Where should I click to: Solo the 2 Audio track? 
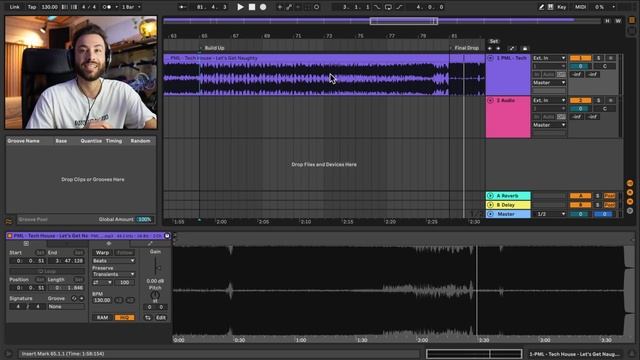click(598, 100)
